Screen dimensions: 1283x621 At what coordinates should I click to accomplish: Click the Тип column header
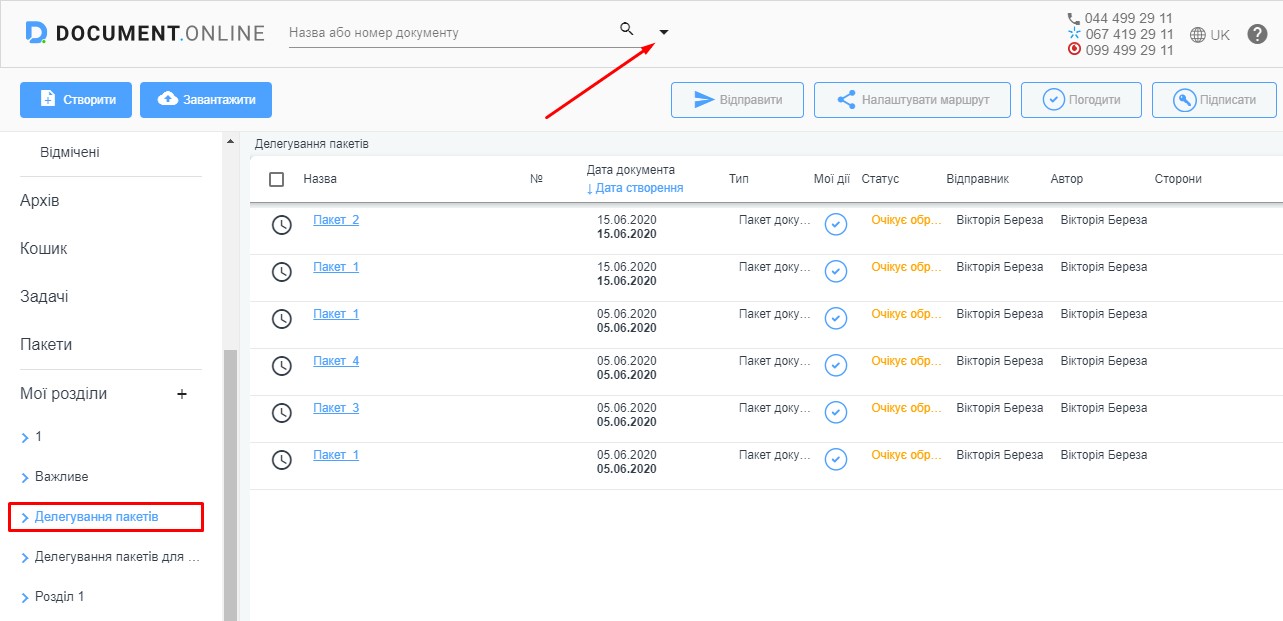click(x=739, y=179)
